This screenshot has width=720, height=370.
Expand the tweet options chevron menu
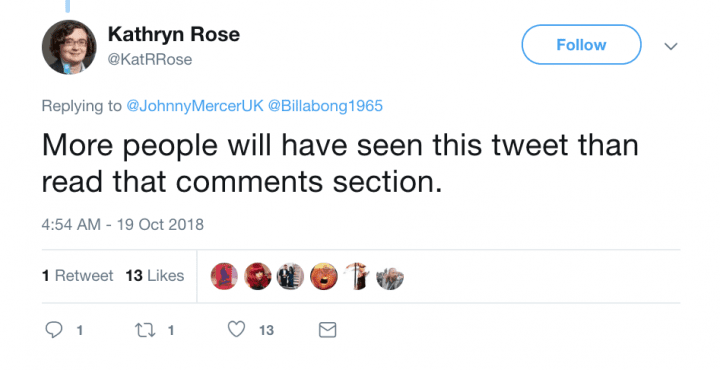671,46
